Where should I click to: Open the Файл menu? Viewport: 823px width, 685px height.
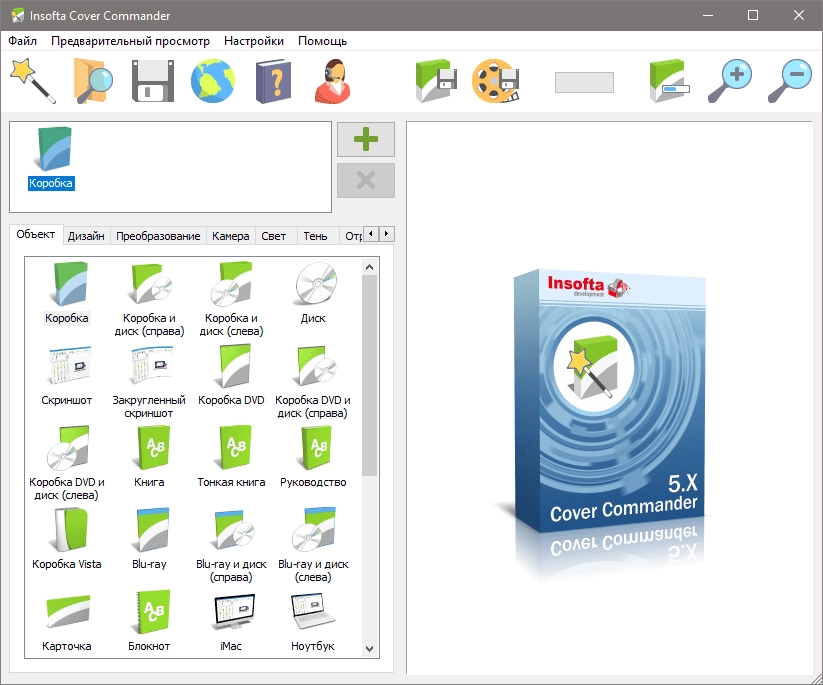(23, 41)
